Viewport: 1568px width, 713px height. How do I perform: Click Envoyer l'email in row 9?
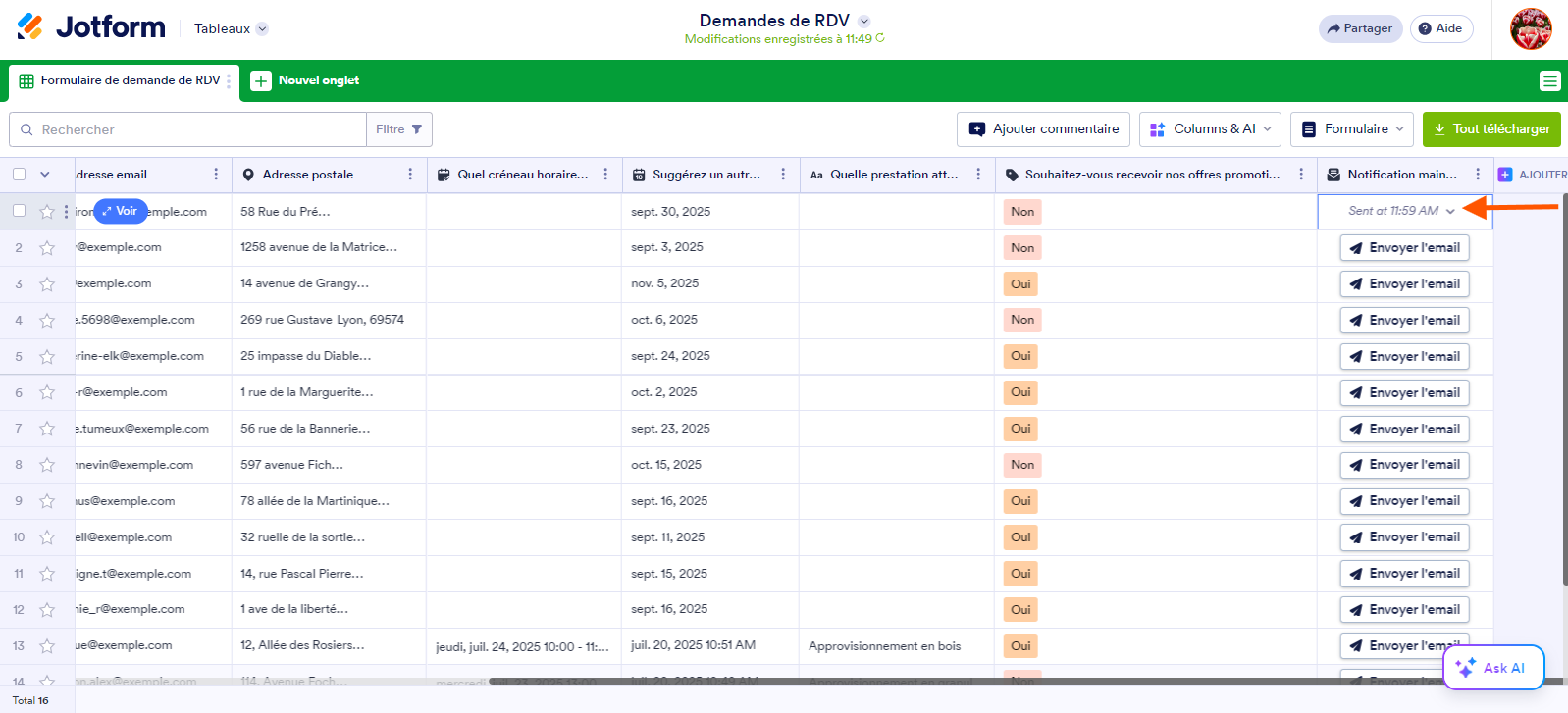(1404, 501)
